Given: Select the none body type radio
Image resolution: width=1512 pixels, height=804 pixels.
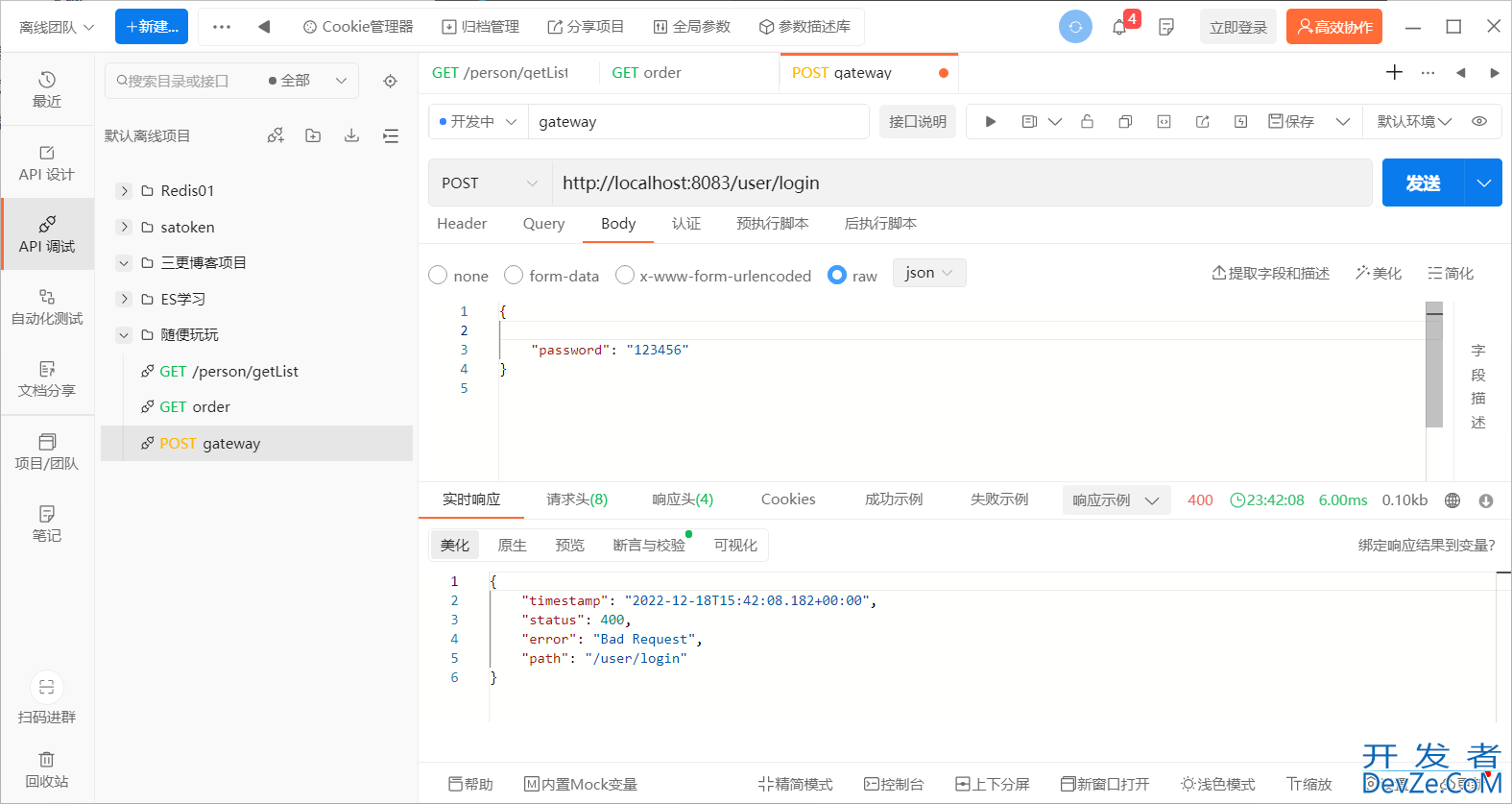Looking at the screenshot, I should tap(438, 275).
